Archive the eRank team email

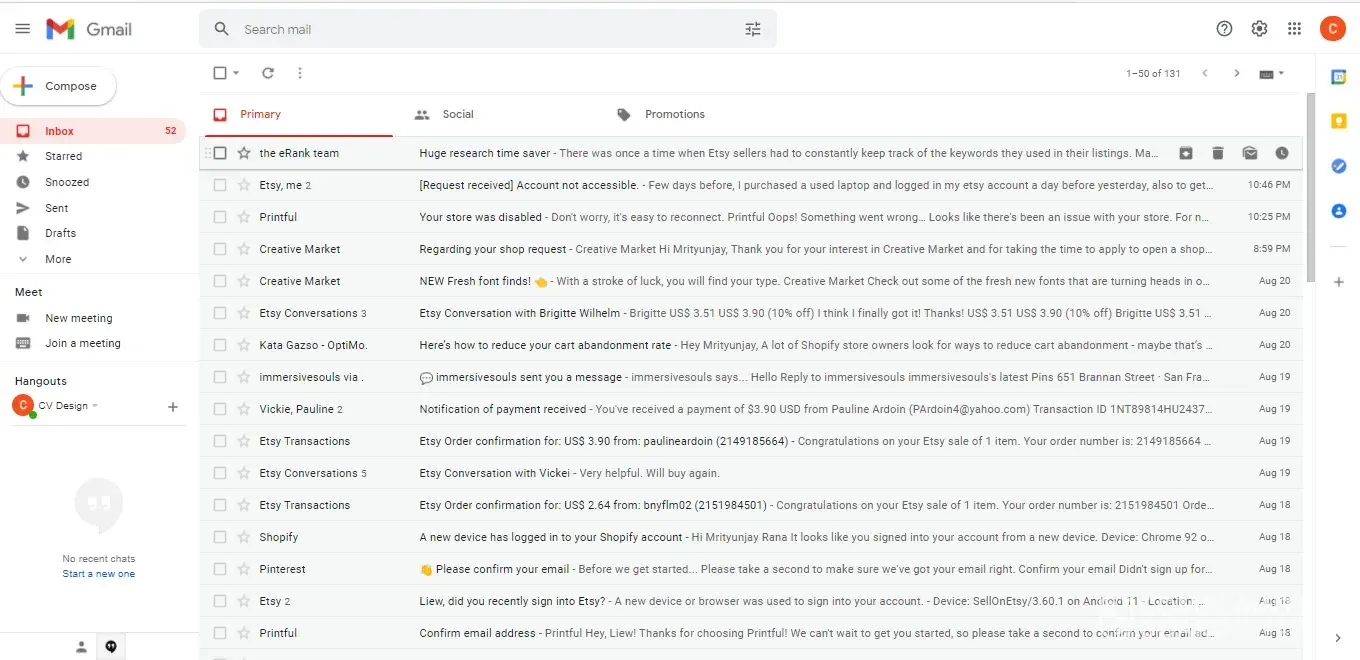coord(1185,153)
